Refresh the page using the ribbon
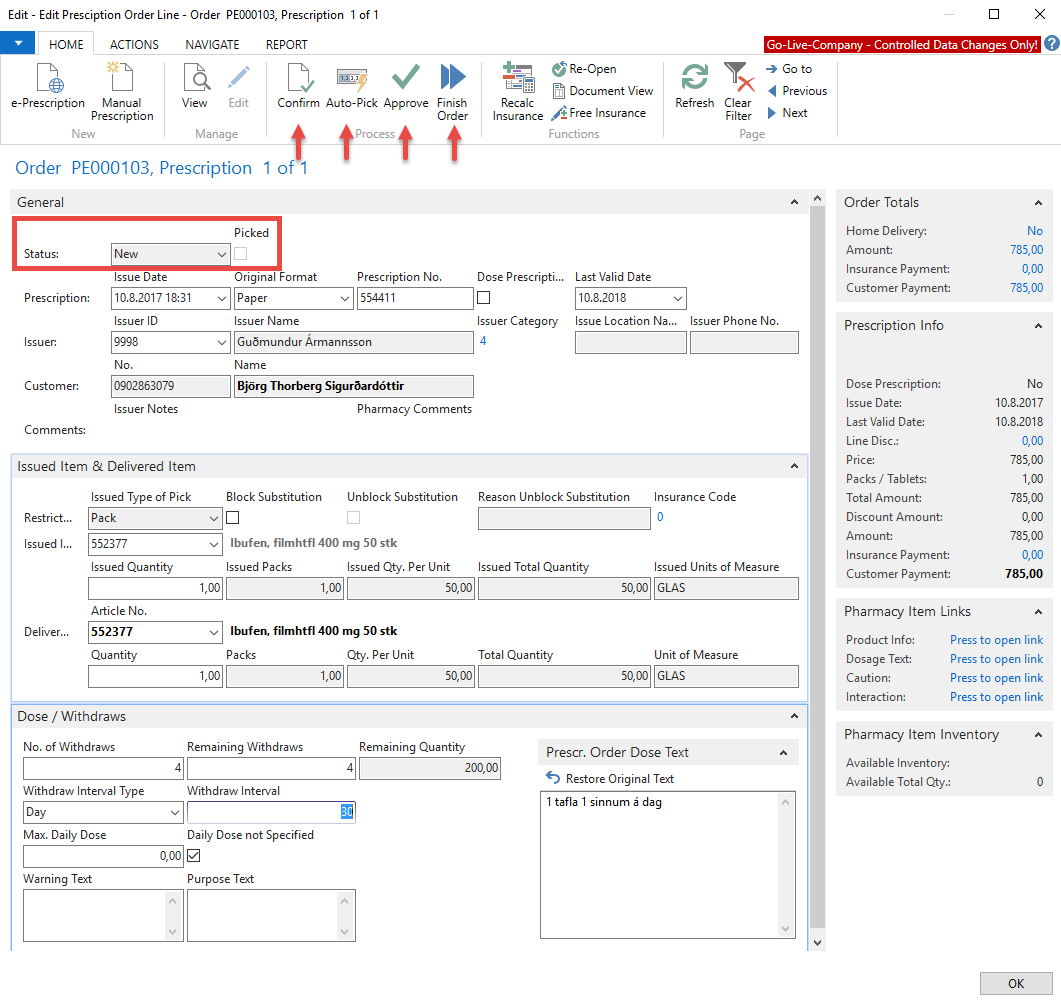The height and width of the screenshot is (1004, 1061). point(694,80)
